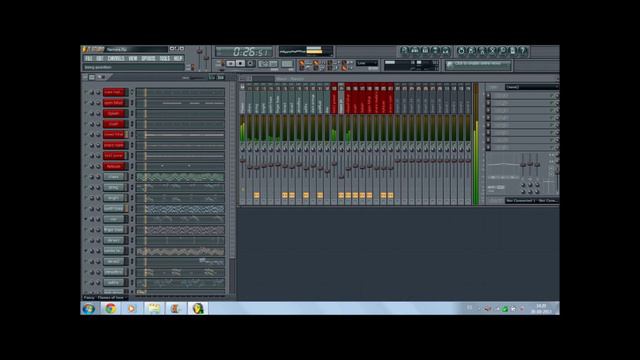This screenshot has height=360, width=640.
Task: Click the second window shortcut icon (step sequencer)
Action: 415,51
